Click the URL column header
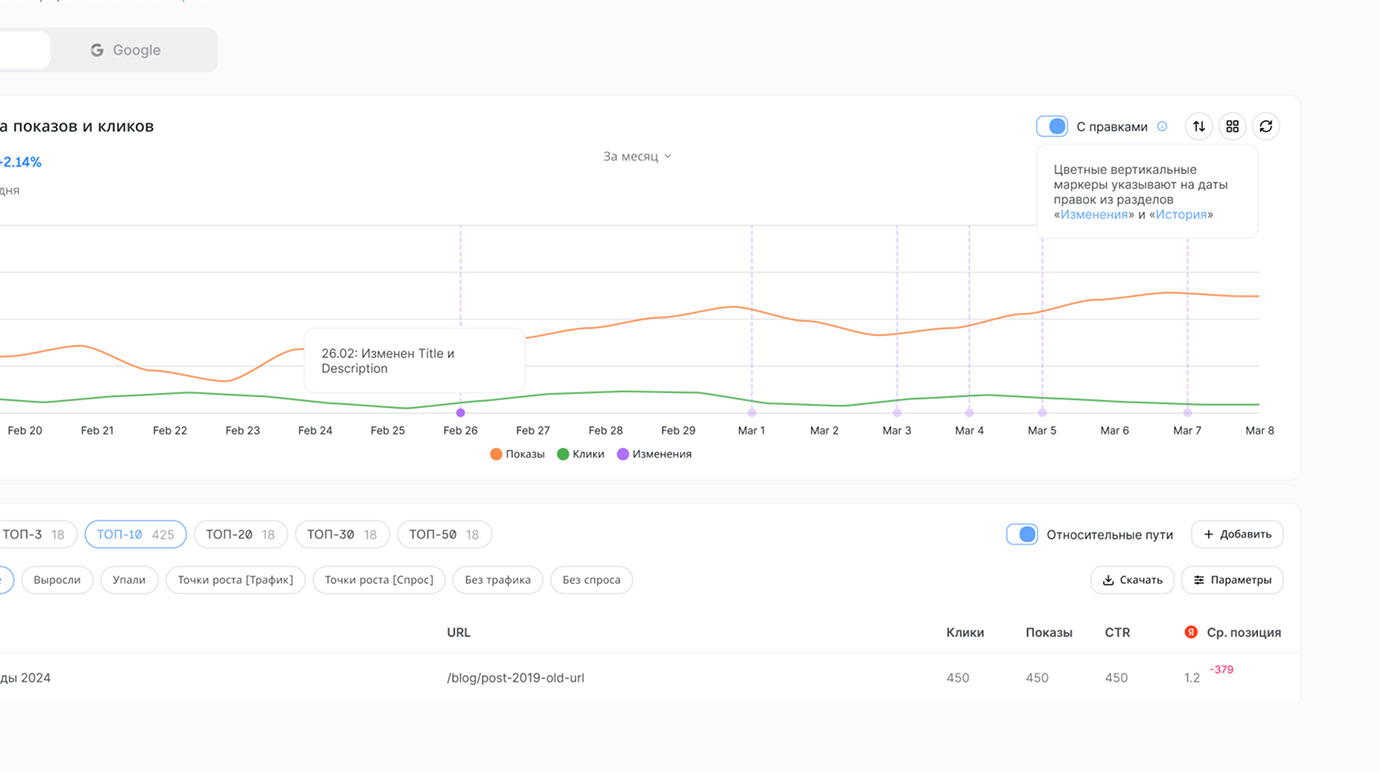The height and width of the screenshot is (772, 1380). tap(459, 632)
